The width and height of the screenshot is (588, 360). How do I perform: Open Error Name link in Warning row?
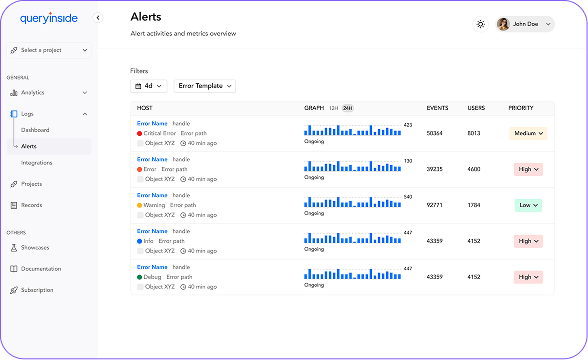pos(152,195)
